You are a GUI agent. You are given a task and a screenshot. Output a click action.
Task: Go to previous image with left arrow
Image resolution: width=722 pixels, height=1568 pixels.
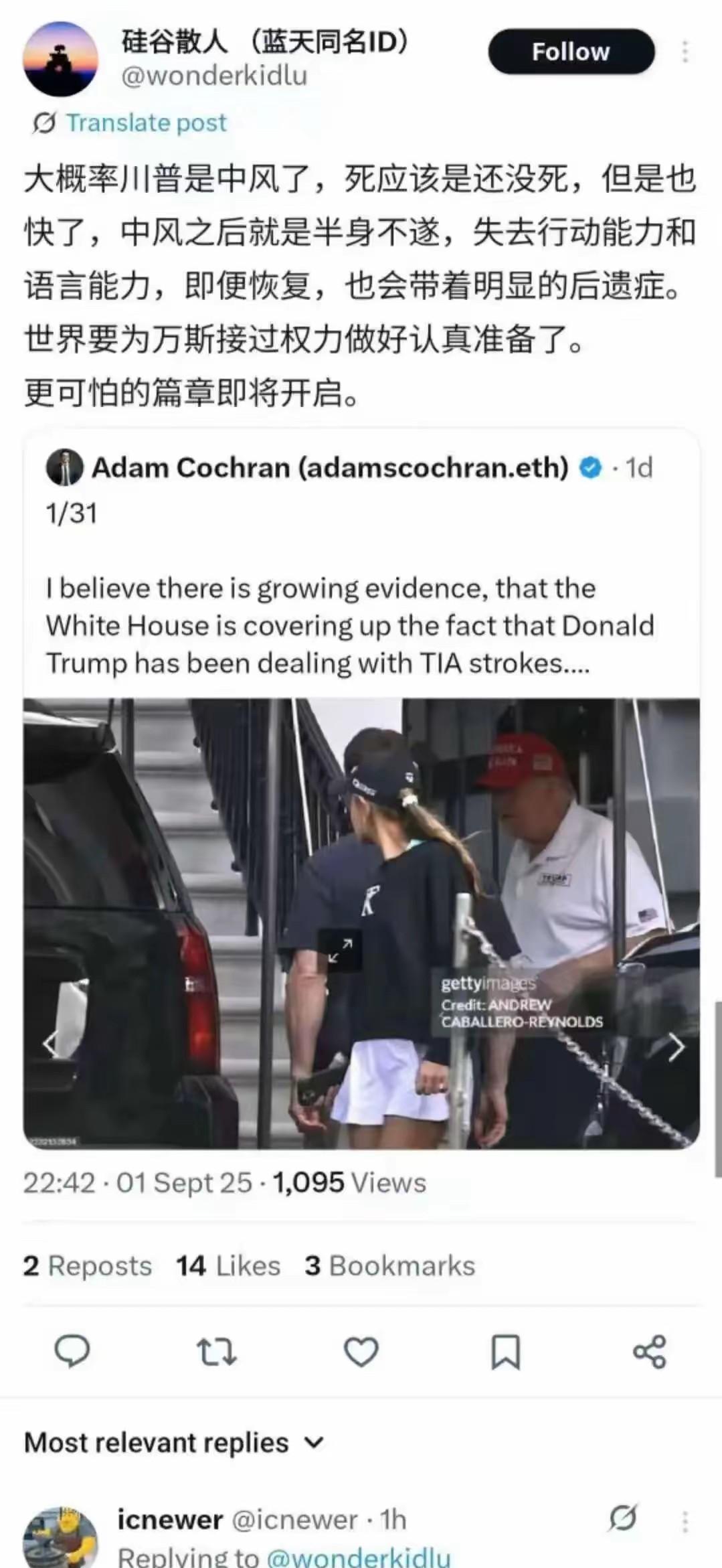click(x=50, y=1044)
